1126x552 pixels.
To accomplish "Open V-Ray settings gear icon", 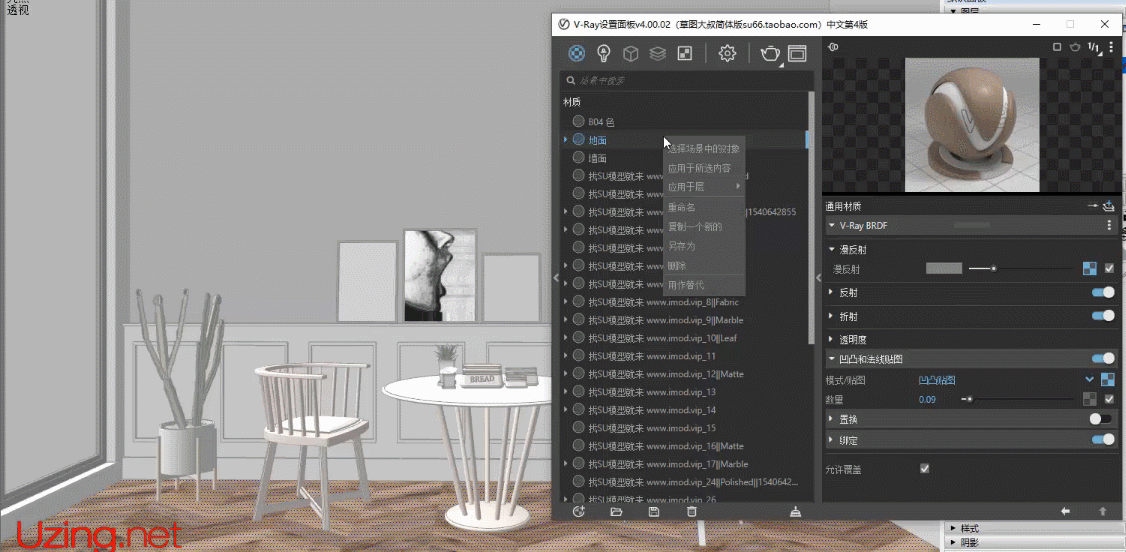I will 728,54.
